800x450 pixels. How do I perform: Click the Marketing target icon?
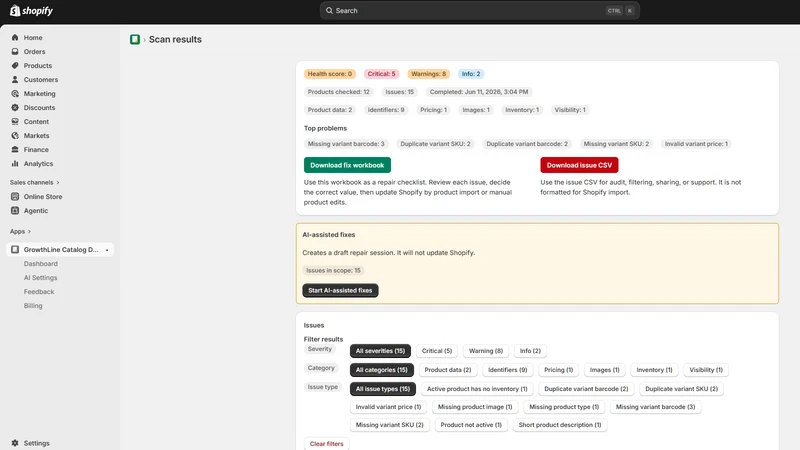(15, 93)
